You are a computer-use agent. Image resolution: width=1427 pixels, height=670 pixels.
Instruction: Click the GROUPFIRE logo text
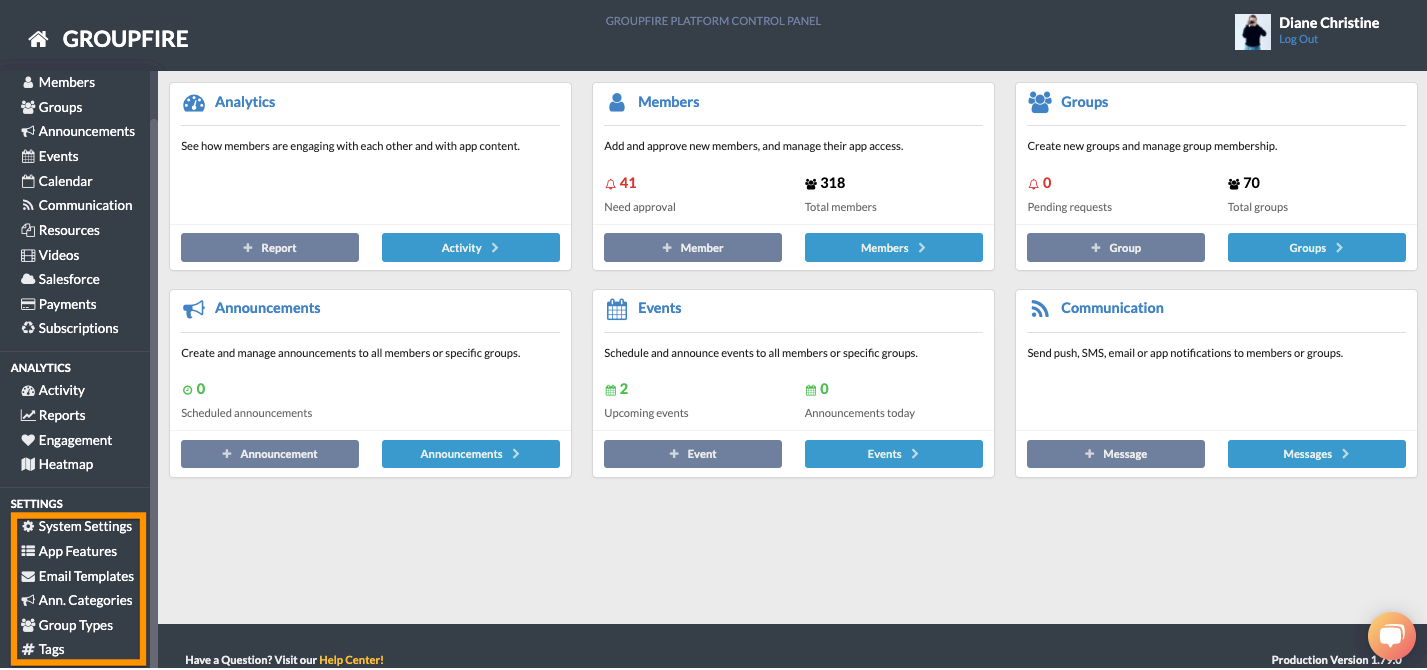pyautogui.click(x=126, y=39)
